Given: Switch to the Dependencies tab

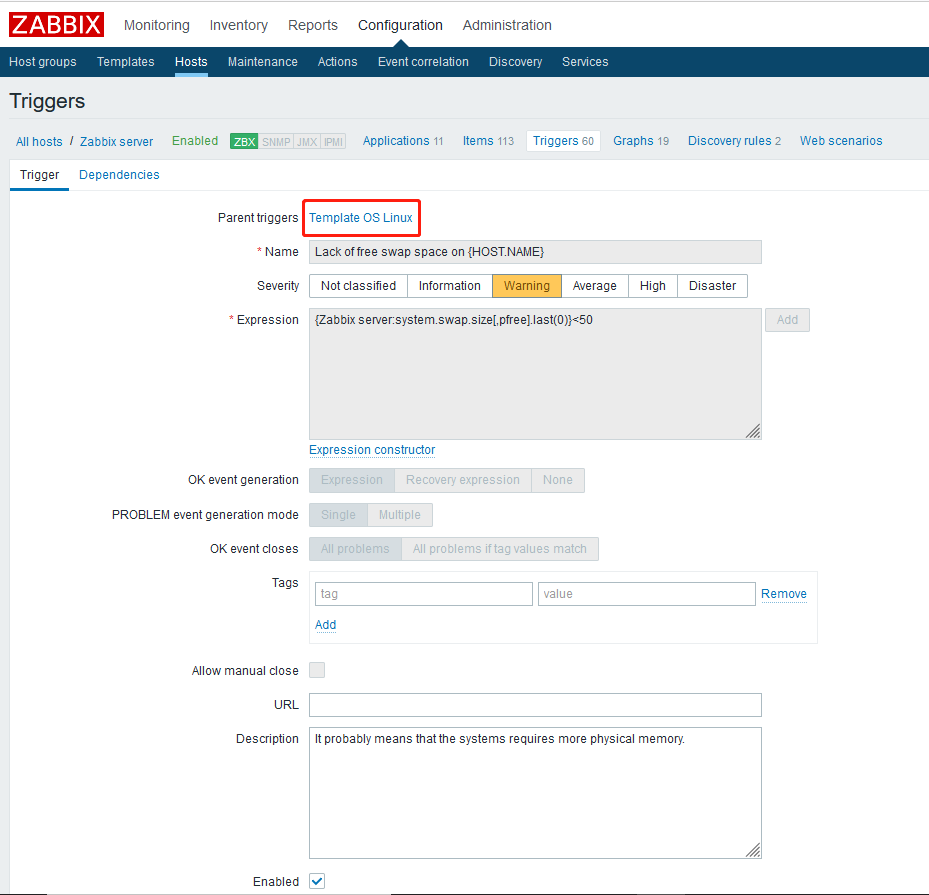Looking at the screenshot, I should 119,175.
